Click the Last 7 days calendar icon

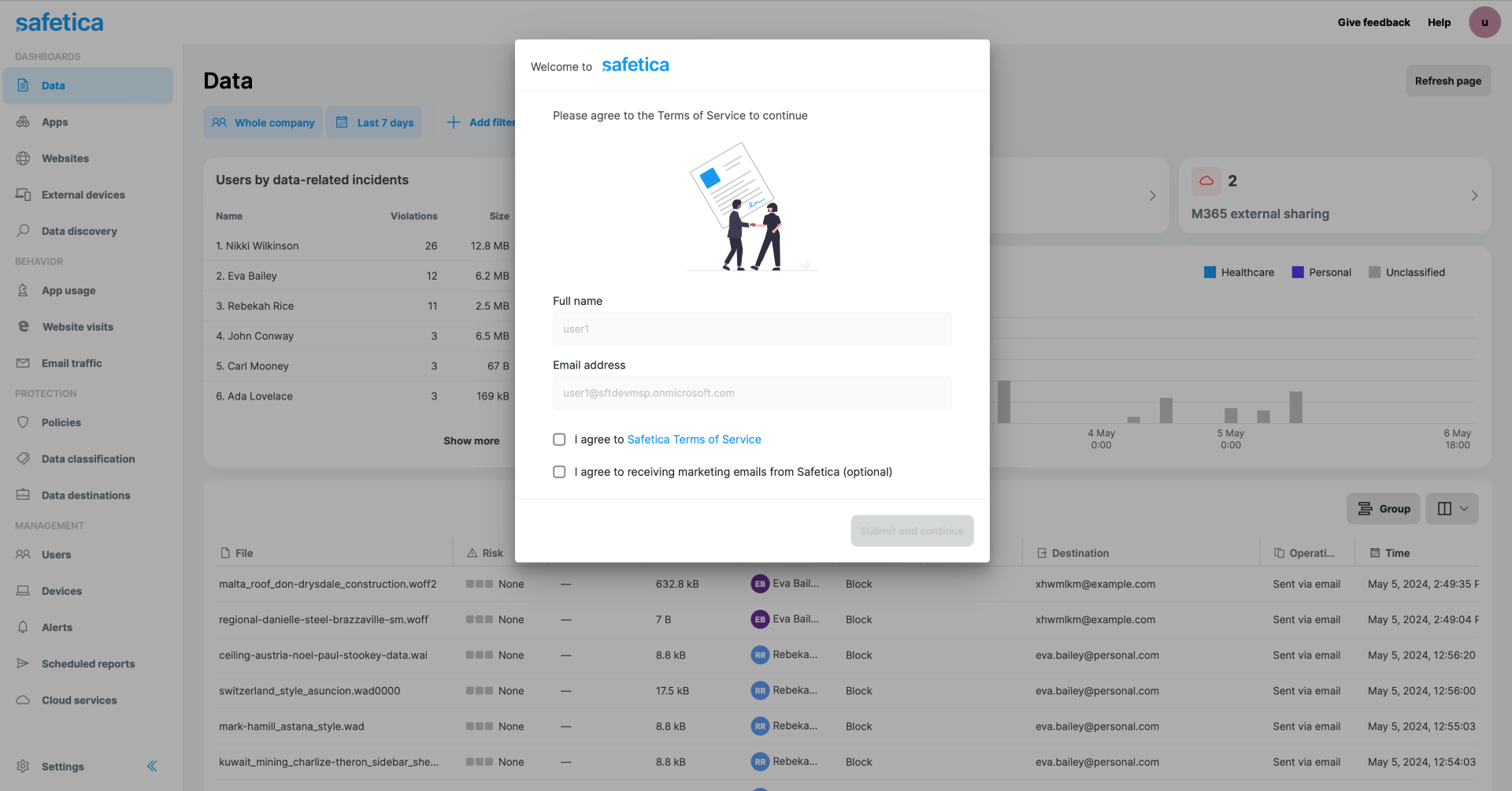pyautogui.click(x=342, y=122)
